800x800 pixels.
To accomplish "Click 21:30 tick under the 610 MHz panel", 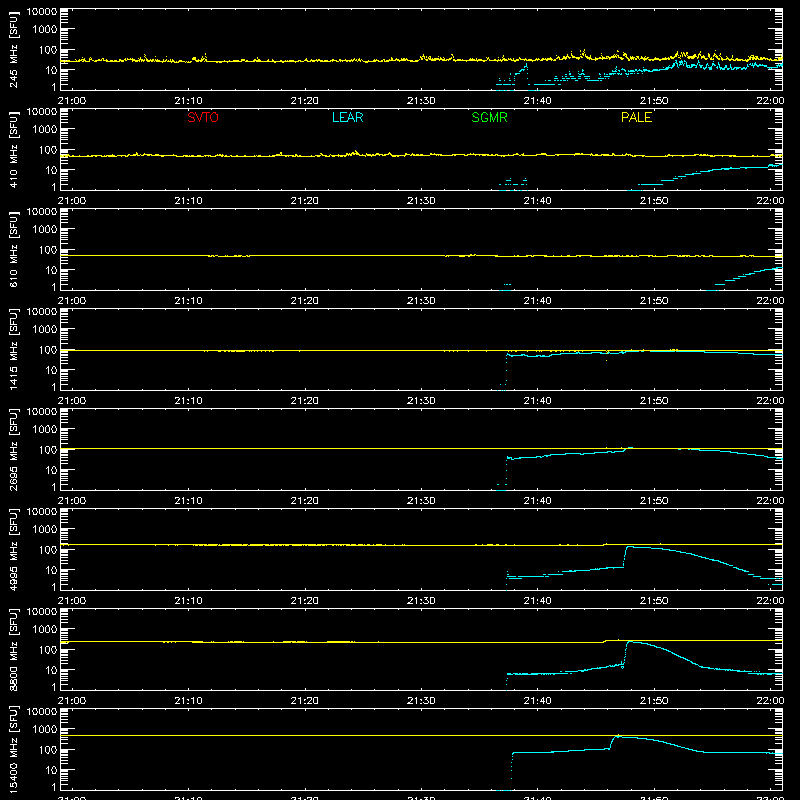I will pos(421,301).
